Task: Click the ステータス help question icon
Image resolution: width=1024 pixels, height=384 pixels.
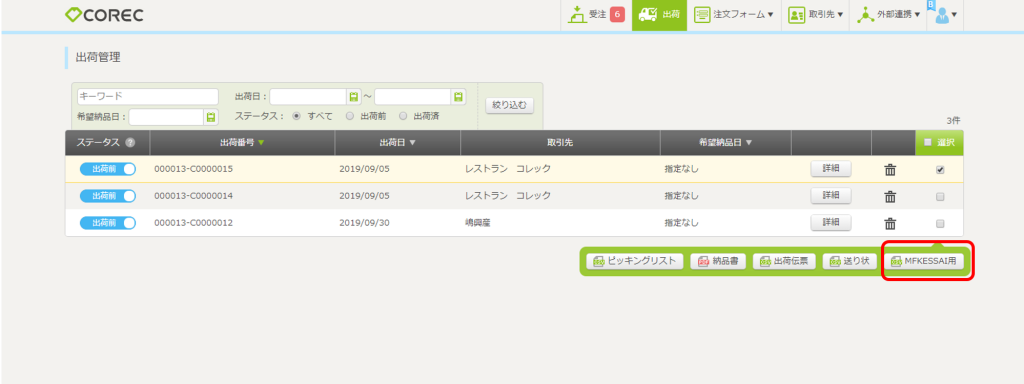Action: [x=130, y=142]
